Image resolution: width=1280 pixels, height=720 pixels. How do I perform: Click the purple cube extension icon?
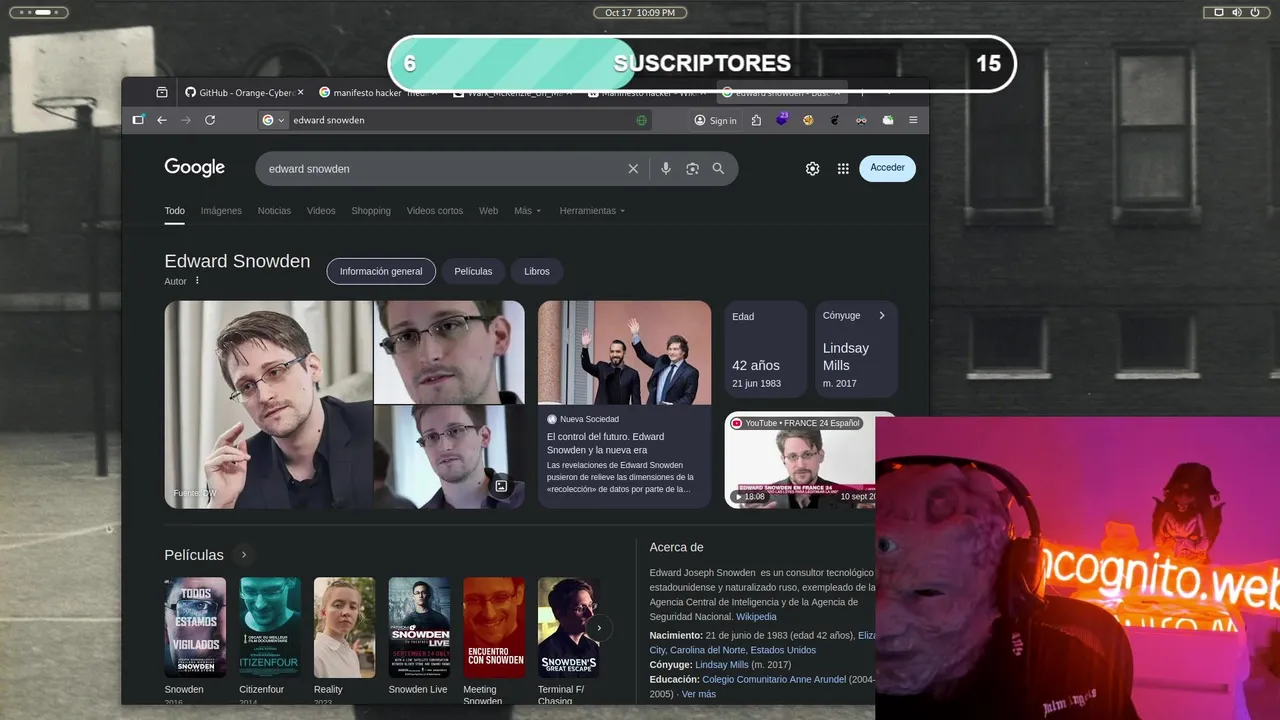pyautogui.click(x=782, y=119)
